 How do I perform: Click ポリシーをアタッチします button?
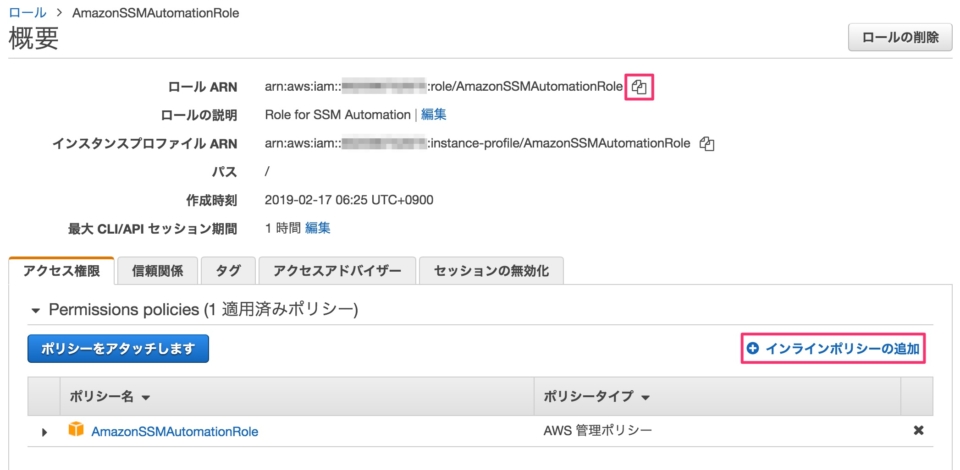point(118,349)
